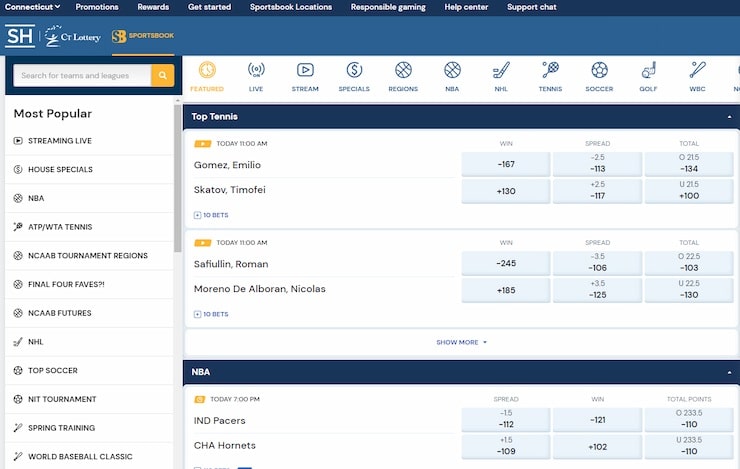Screen dimensions: 740x469
Task: Select Spring Training in sidebar
Action: (89, 428)
